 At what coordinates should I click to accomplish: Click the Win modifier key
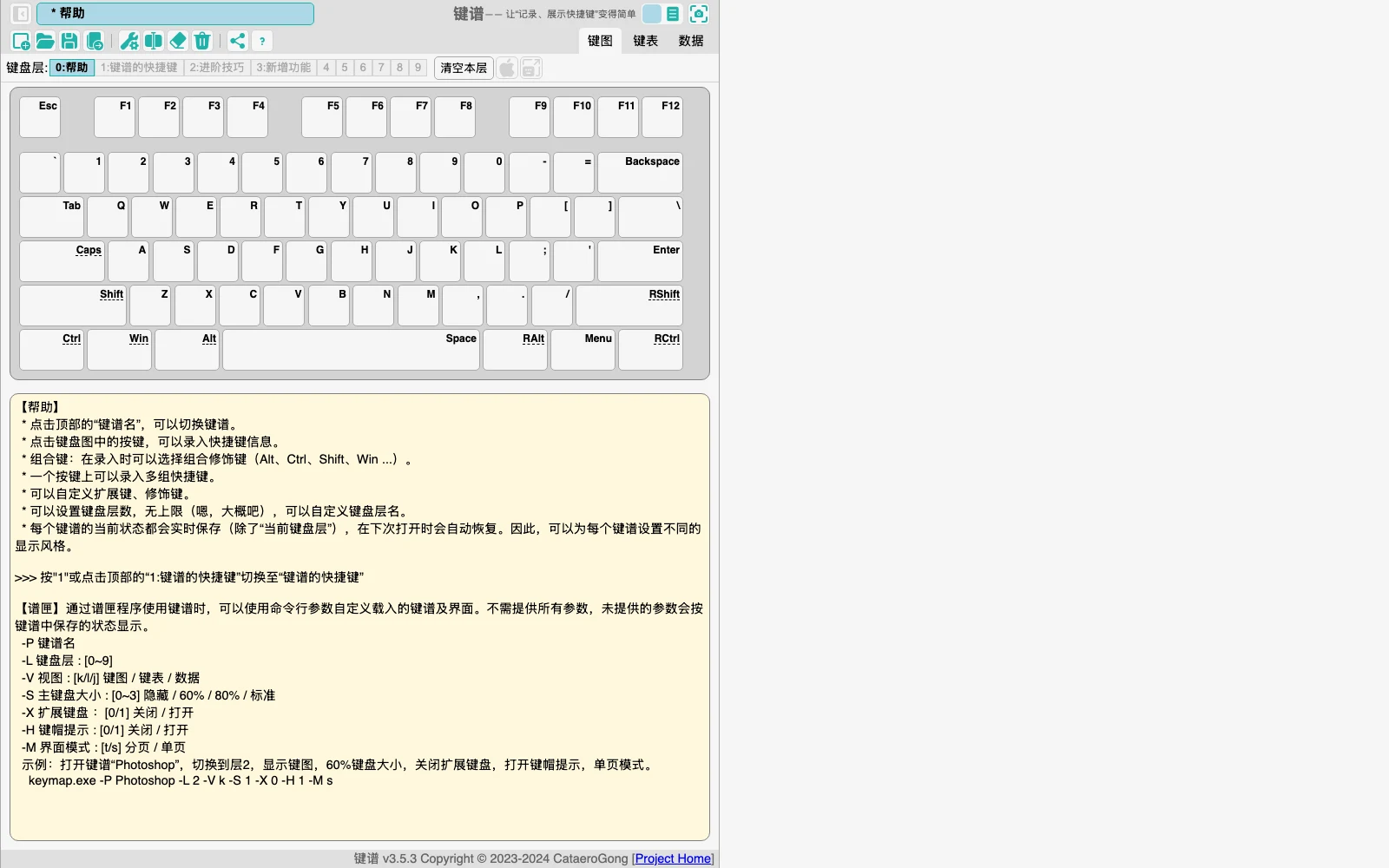click(119, 350)
